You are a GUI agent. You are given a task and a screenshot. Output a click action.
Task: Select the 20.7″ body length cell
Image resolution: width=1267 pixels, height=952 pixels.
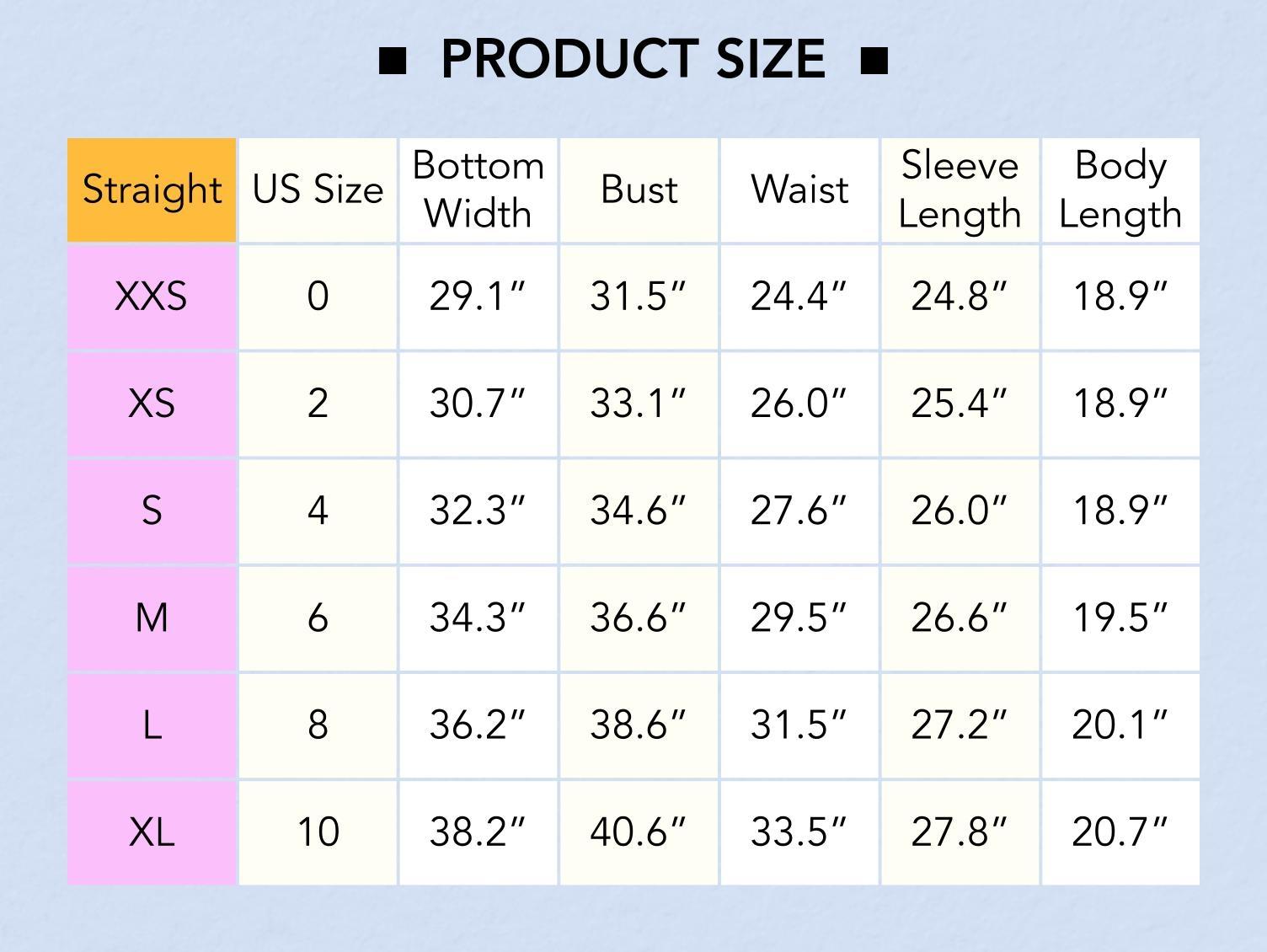(1120, 832)
